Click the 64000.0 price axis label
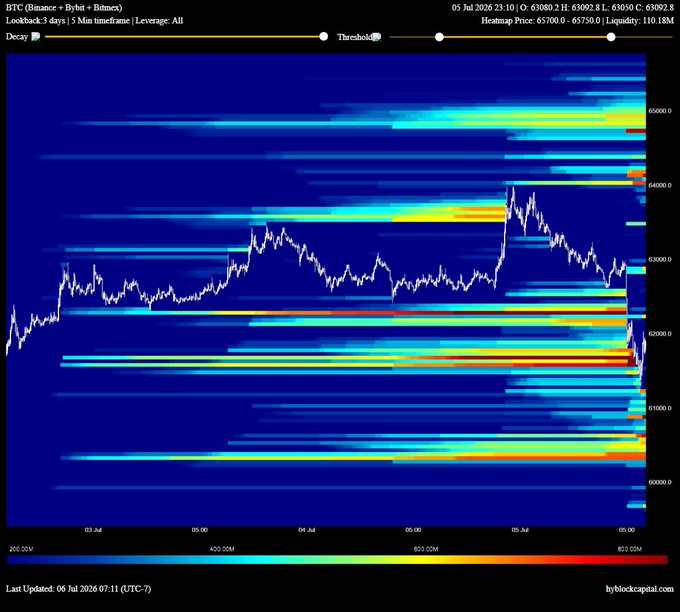 pos(660,185)
